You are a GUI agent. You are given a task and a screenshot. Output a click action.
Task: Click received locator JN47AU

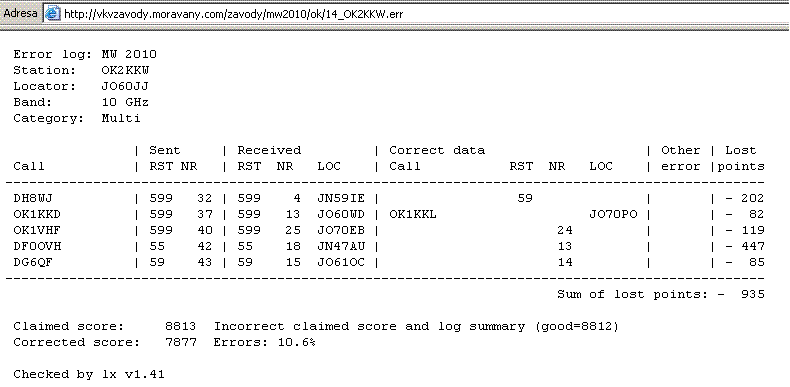pos(341,246)
